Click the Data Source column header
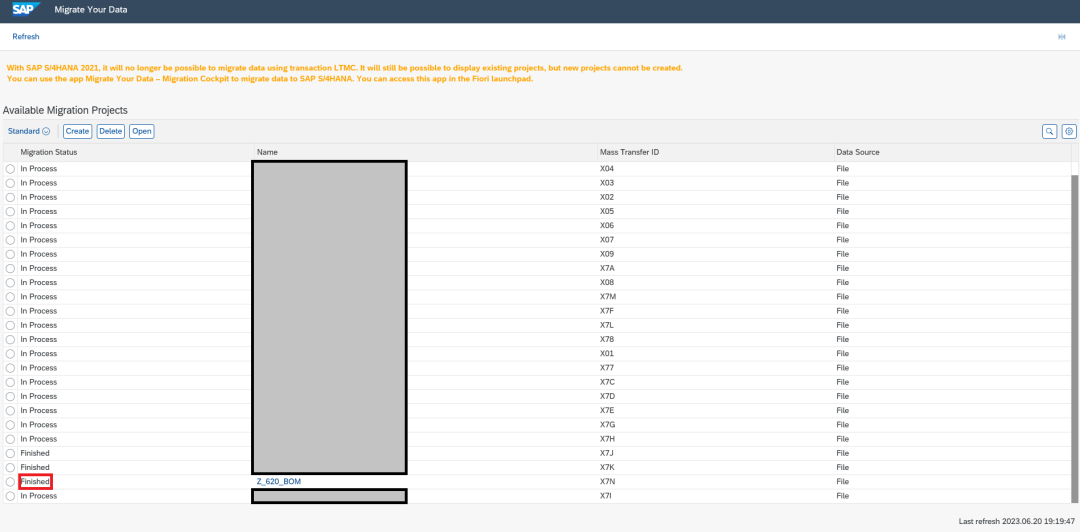 click(x=952, y=152)
